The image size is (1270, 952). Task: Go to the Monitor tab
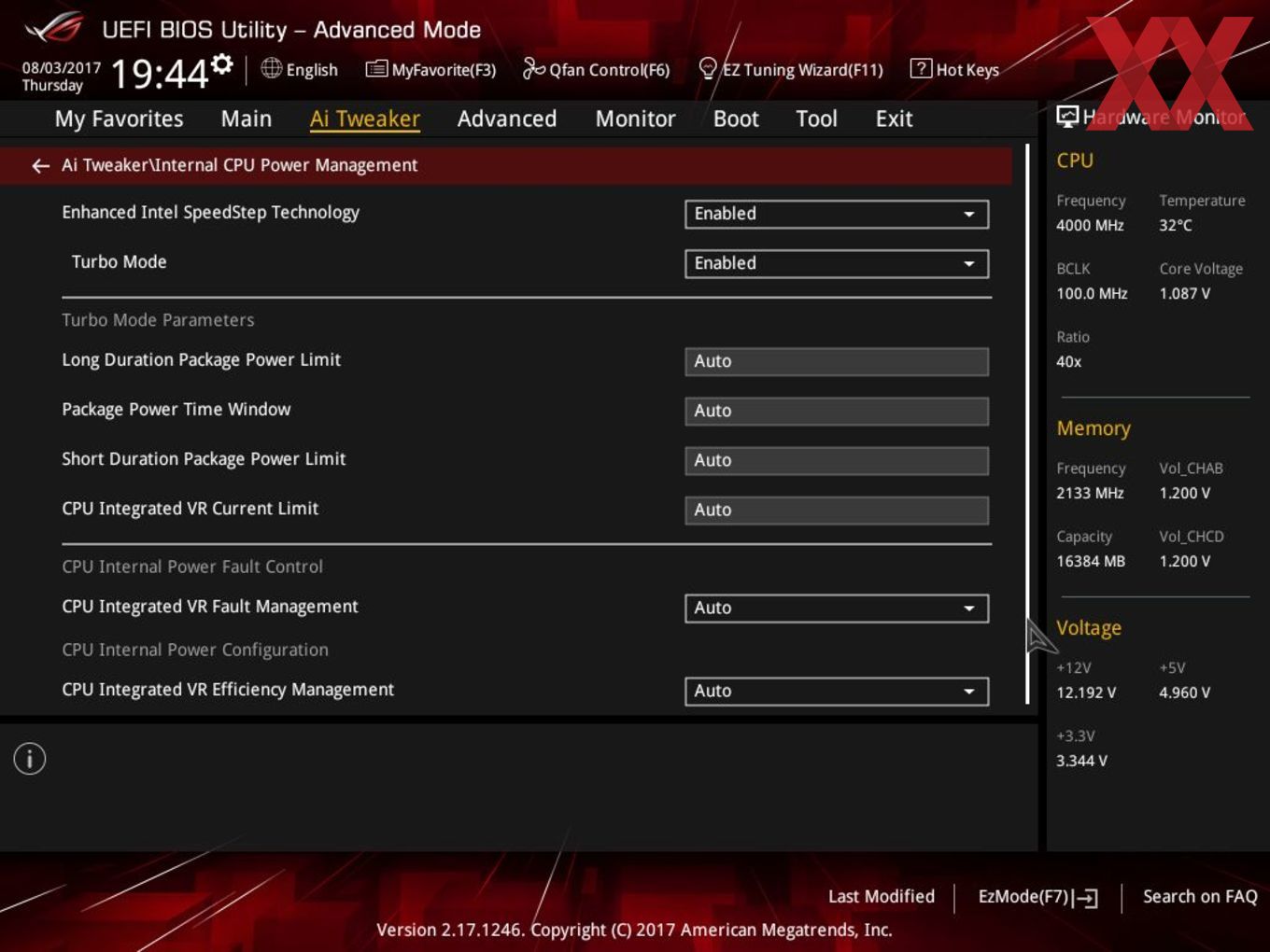coord(636,119)
